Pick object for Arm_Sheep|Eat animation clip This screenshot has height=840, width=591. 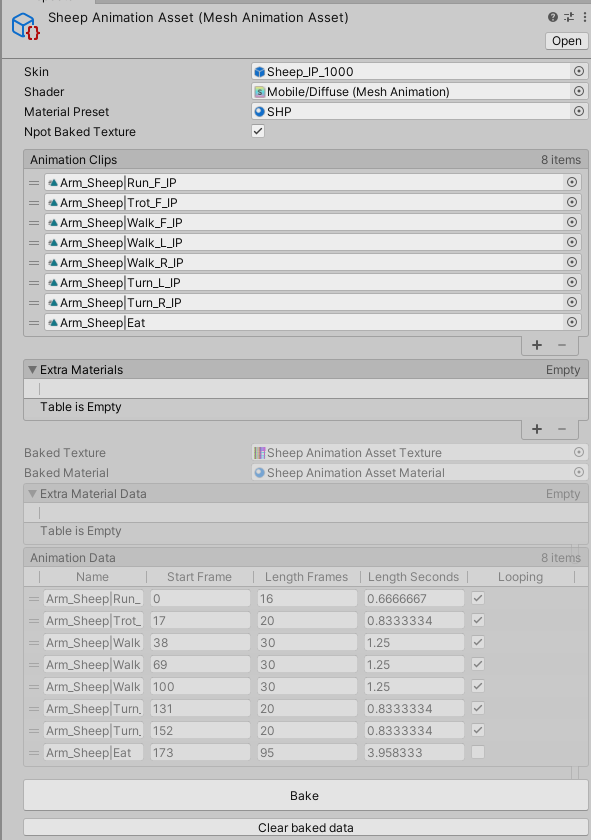(x=572, y=322)
